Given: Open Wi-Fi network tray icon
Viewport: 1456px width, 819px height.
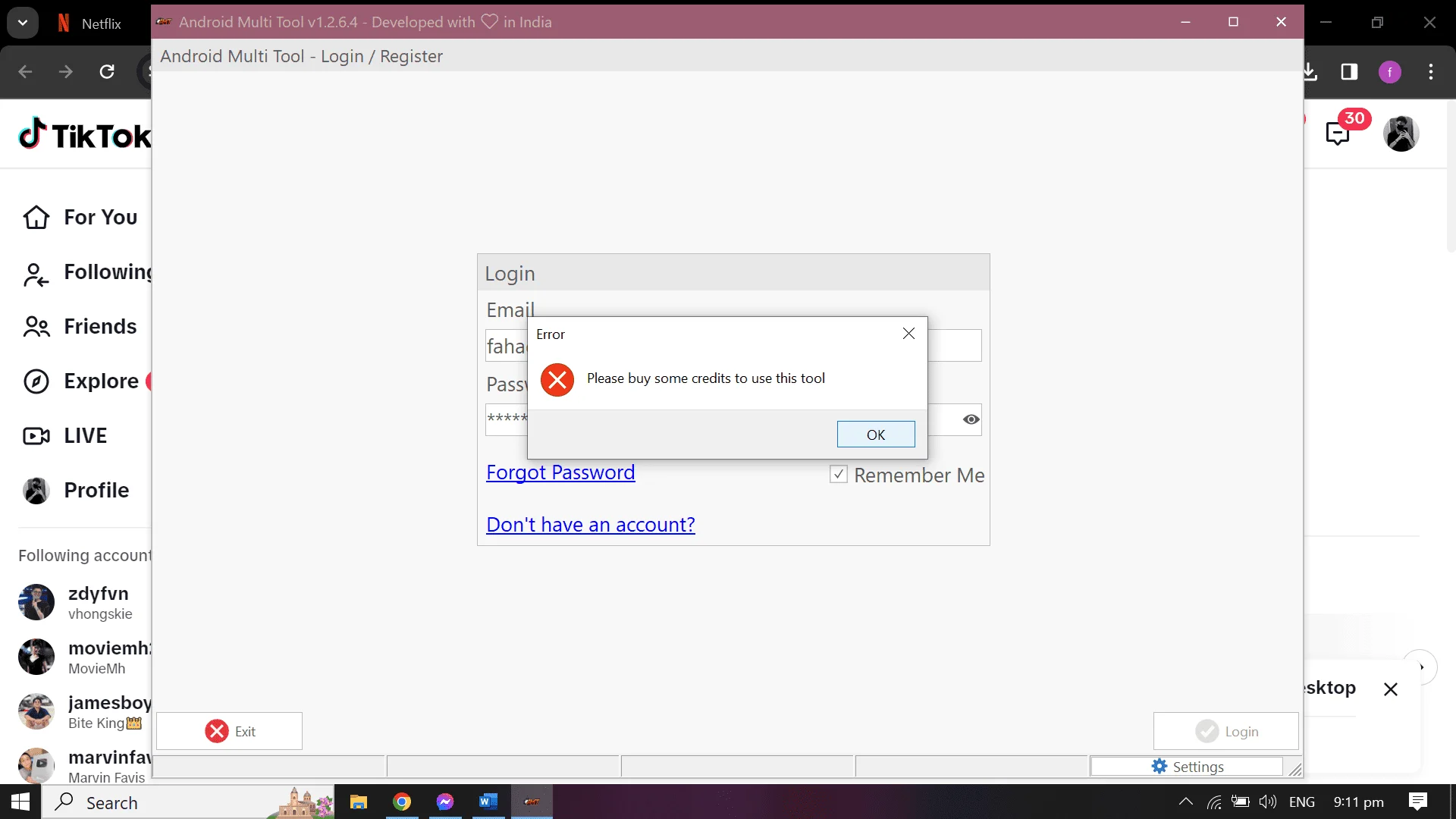Looking at the screenshot, I should click(1214, 802).
